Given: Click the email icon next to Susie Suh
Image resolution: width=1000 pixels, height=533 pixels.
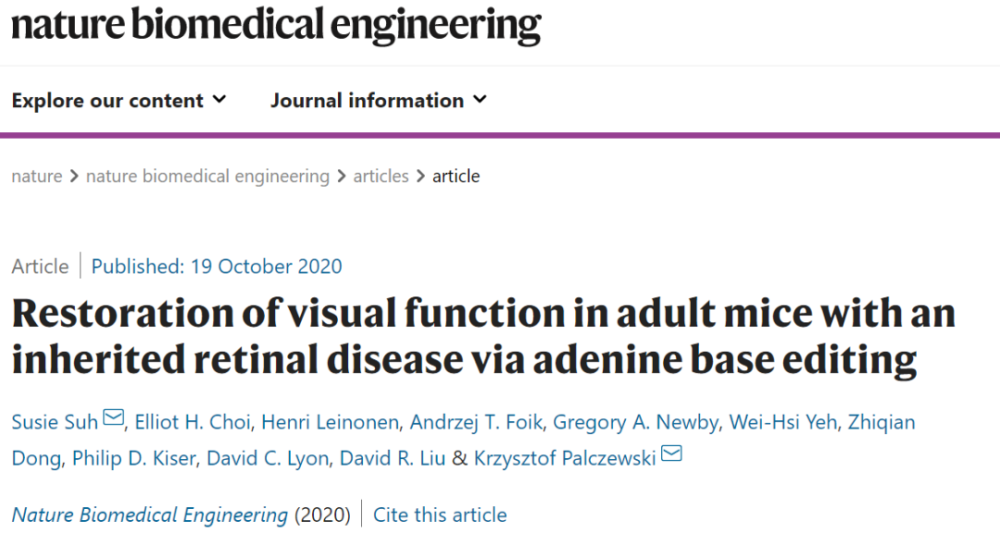Looking at the screenshot, I should (x=114, y=418).
